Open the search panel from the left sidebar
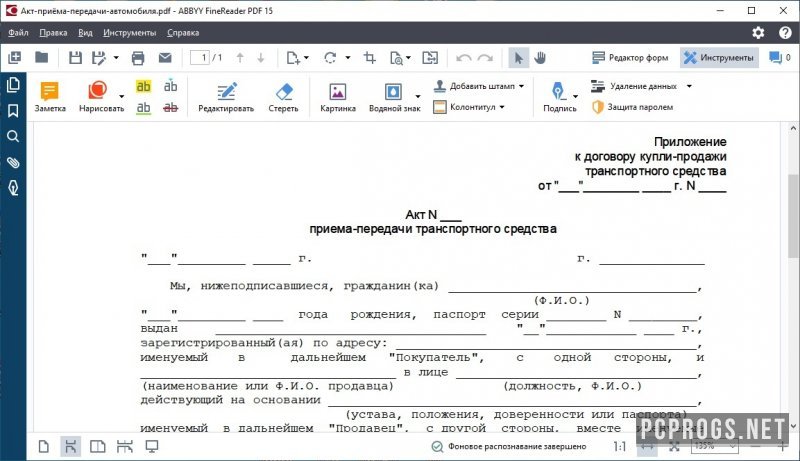The width and height of the screenshot is (800, 461). 14,136
